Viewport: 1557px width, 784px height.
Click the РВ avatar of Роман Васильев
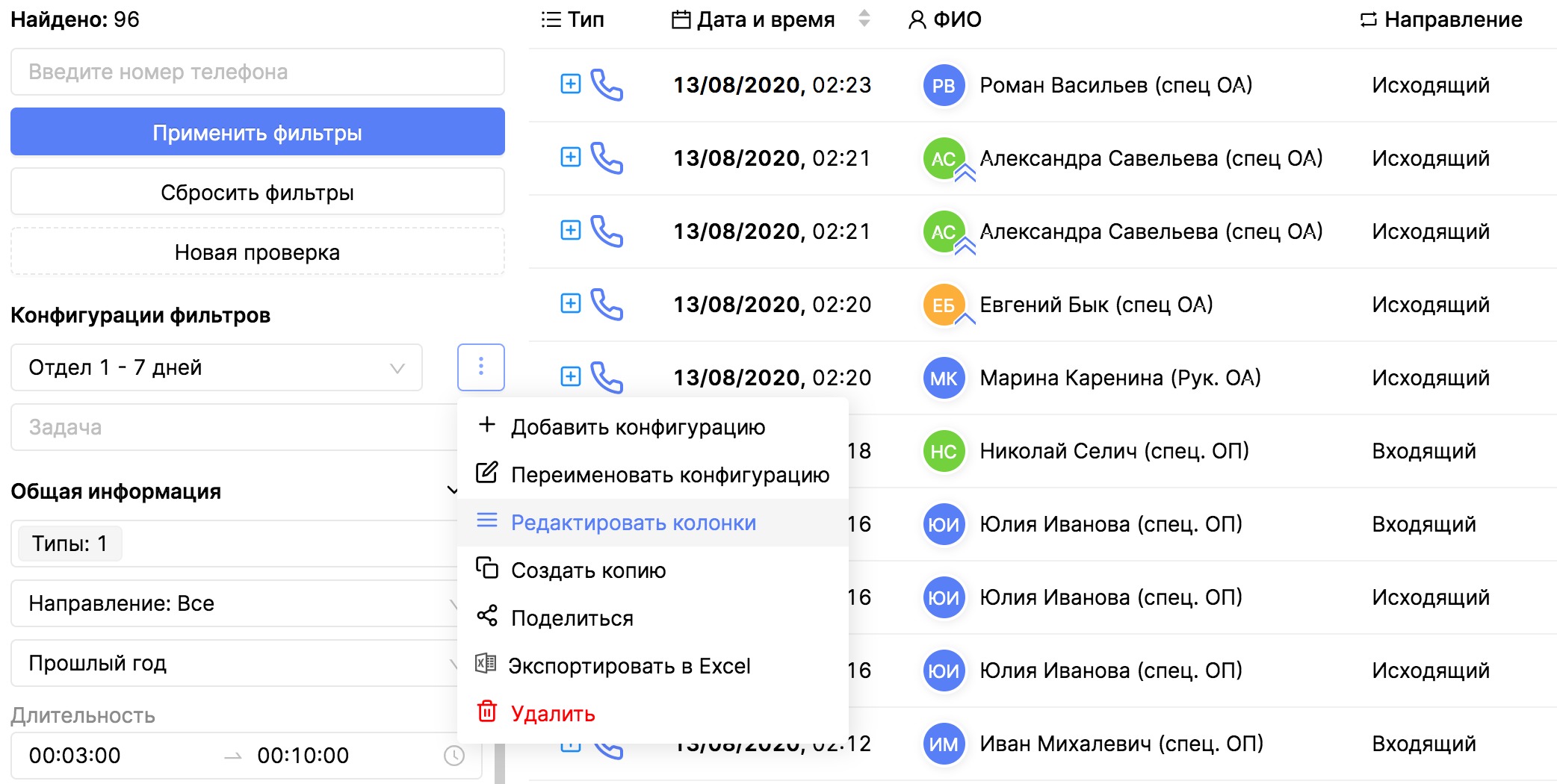[943, 86]
